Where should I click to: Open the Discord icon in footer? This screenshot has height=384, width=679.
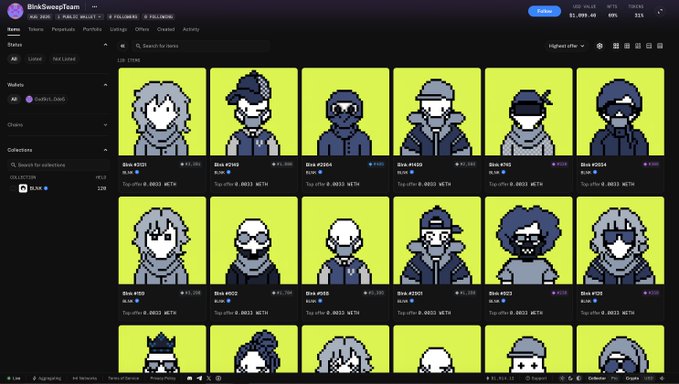point(189,378)
